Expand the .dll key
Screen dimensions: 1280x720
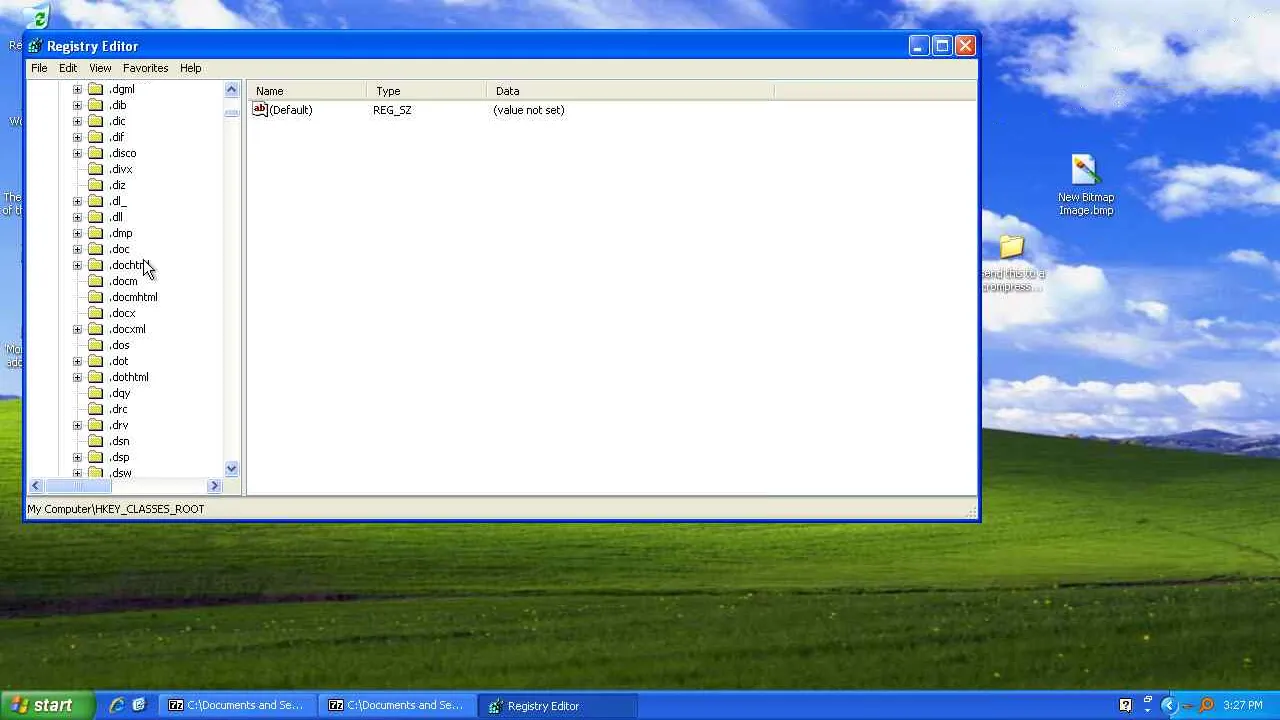point(77,217)
